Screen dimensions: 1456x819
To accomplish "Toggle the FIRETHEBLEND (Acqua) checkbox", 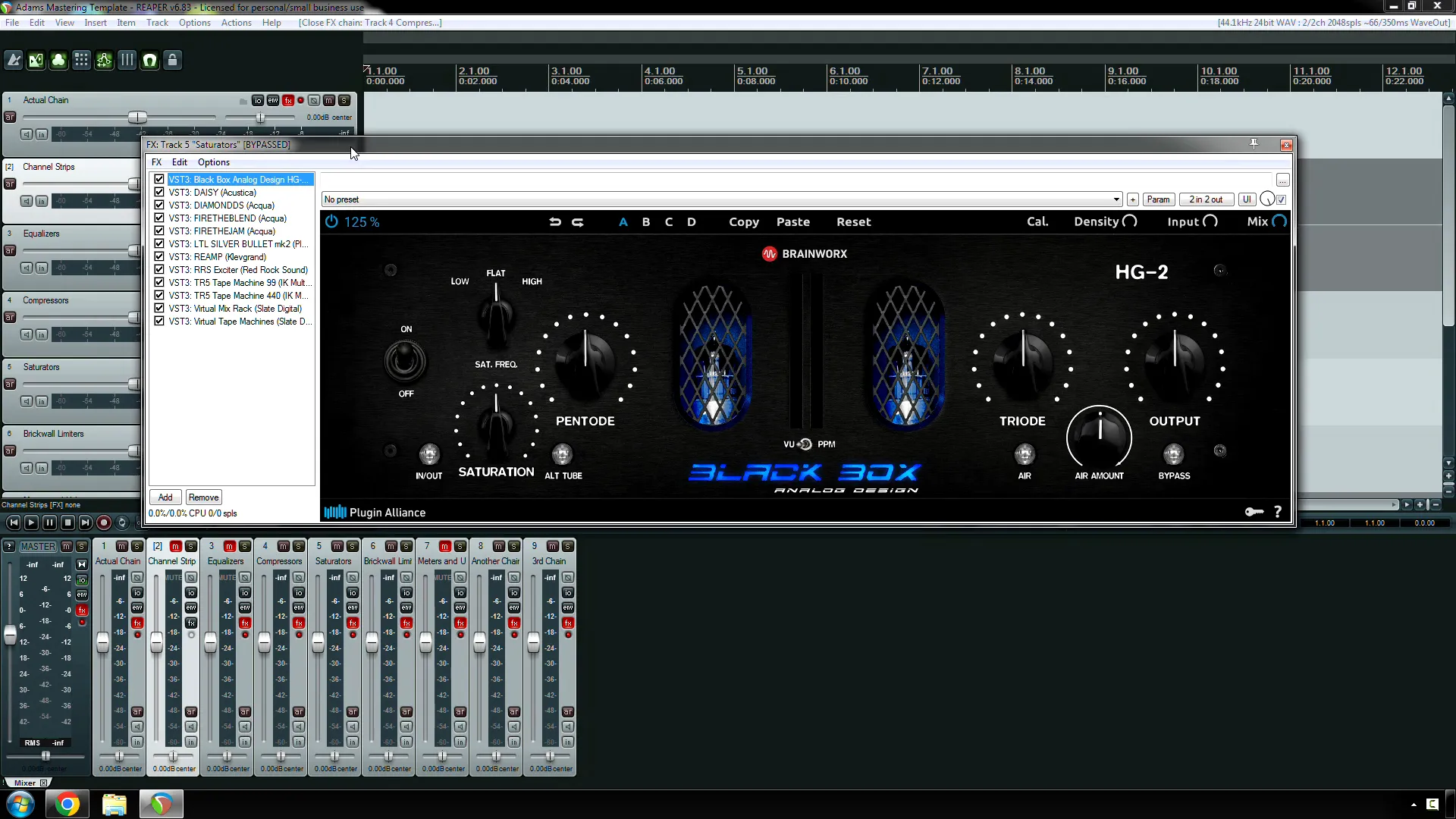I will [159, 218].
